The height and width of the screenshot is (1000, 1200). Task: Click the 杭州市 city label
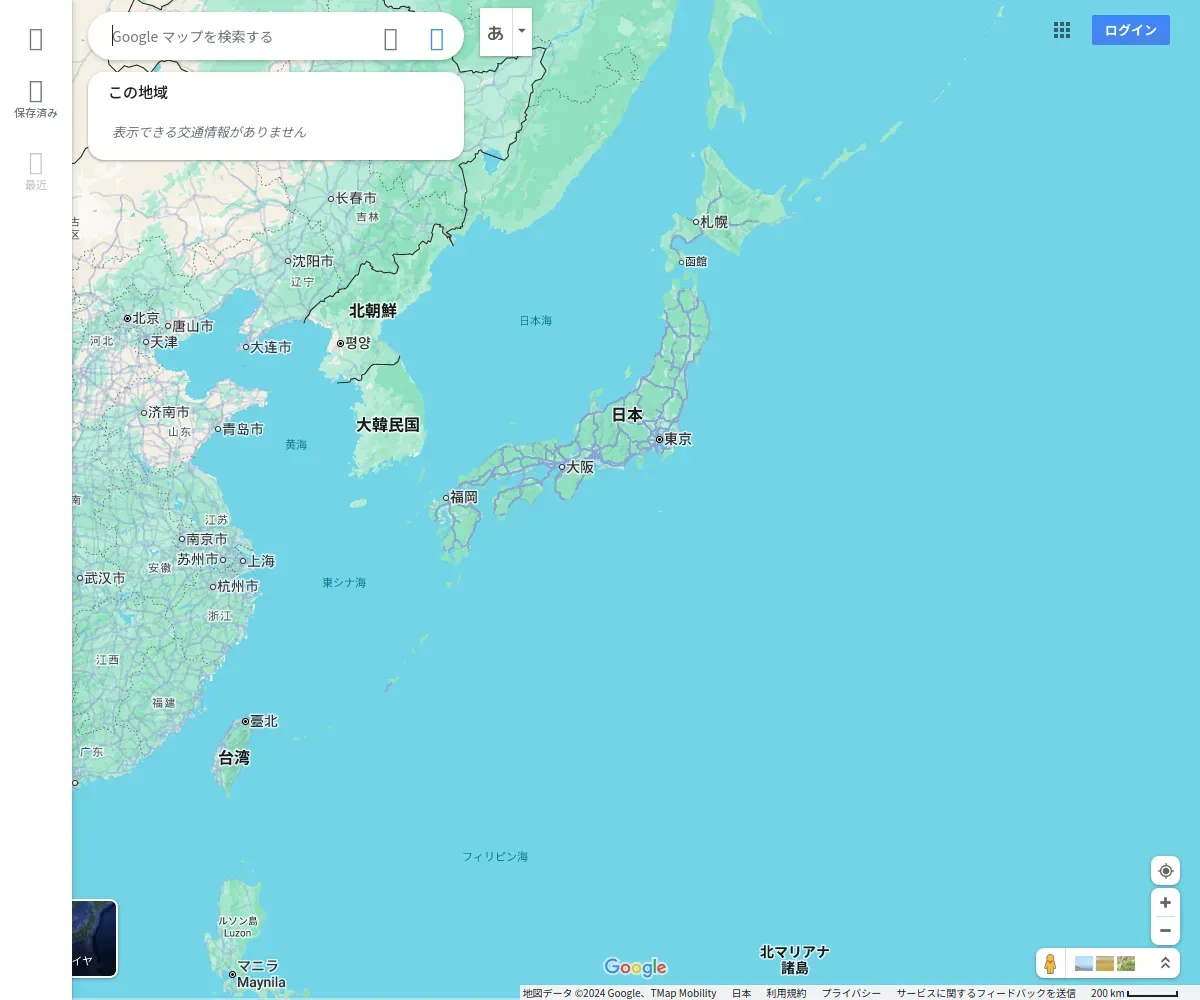[x=238, y=586]
